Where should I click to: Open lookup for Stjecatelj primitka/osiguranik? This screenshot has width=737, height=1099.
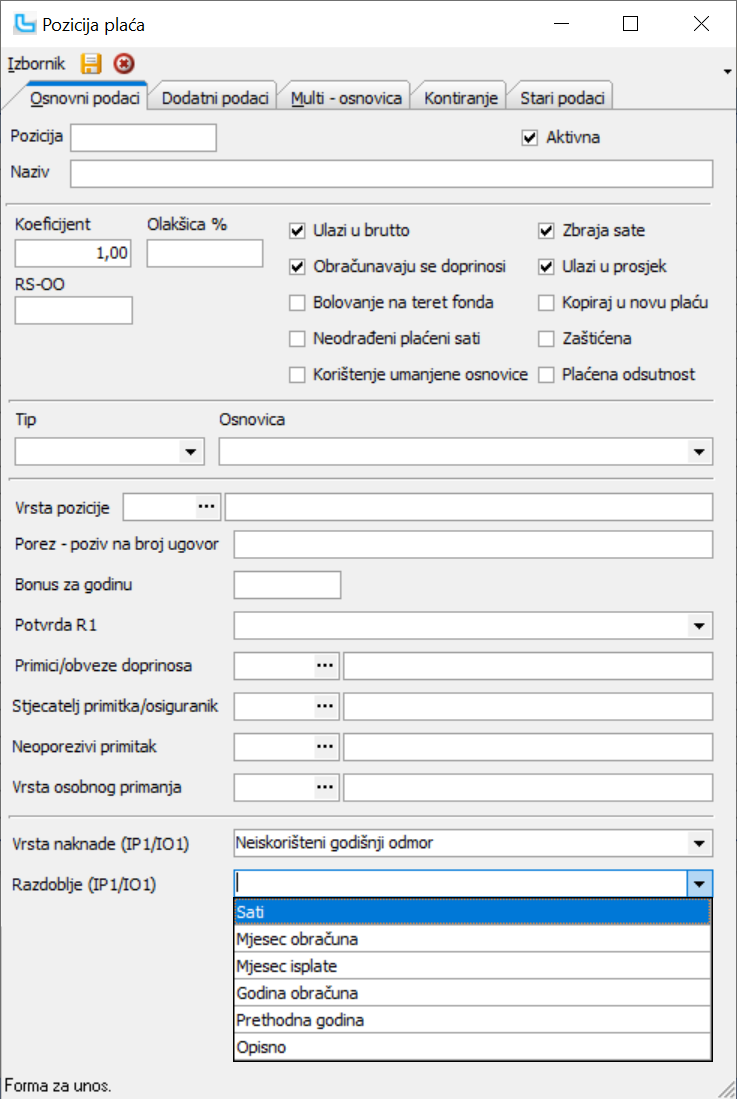pos(324,706)
